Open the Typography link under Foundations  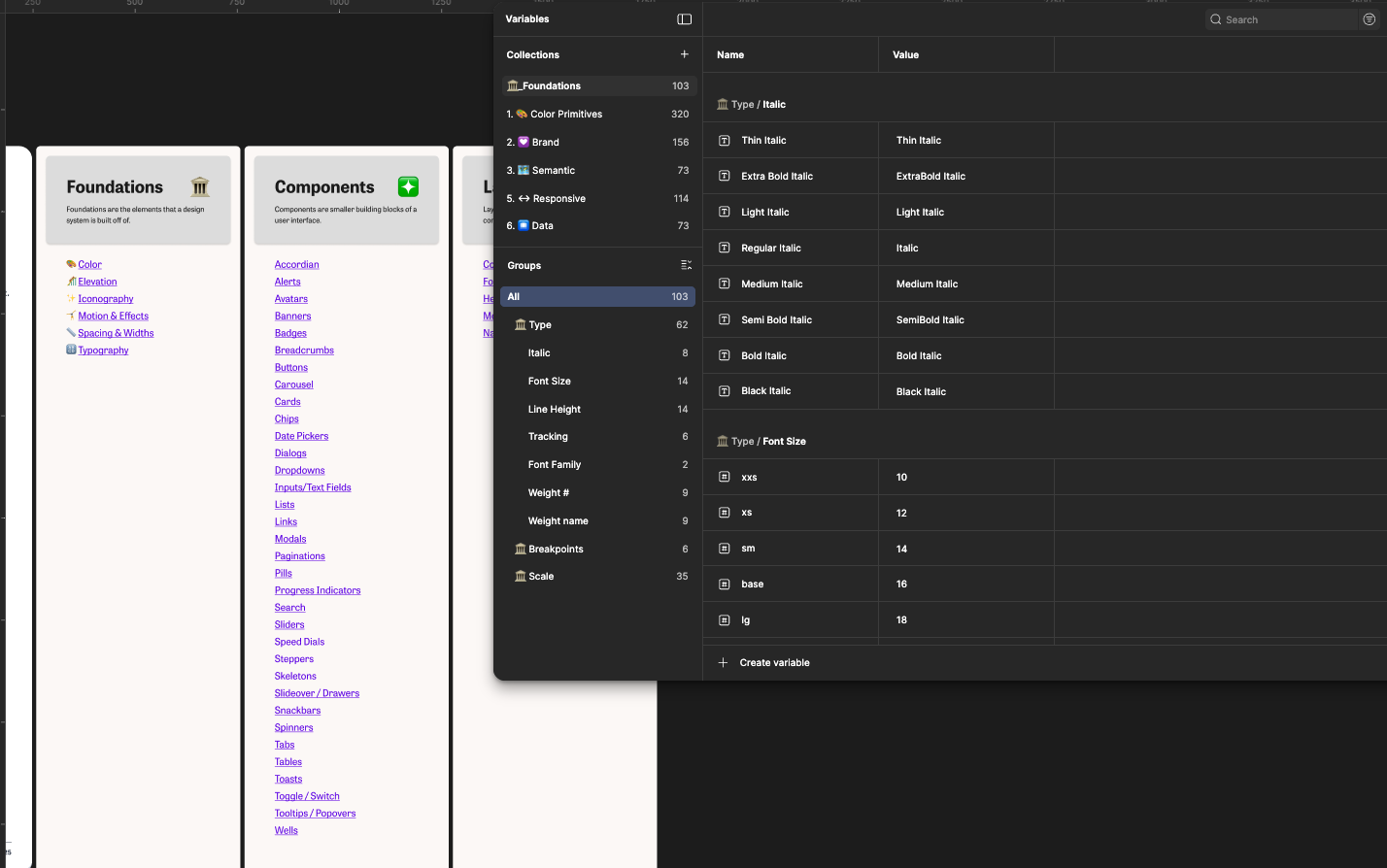pyautogui.click(x=102, y=350)
